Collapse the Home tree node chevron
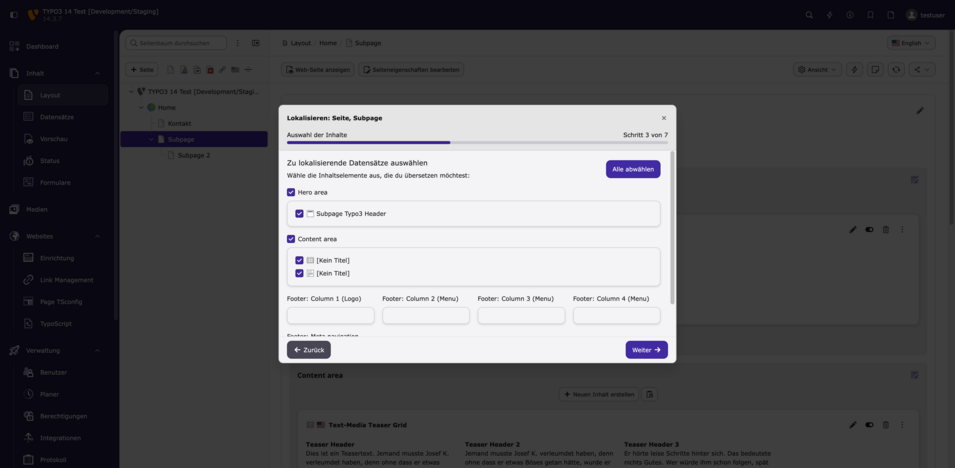Viewport: 955px width, 468px height. click(x=141, y=107)
